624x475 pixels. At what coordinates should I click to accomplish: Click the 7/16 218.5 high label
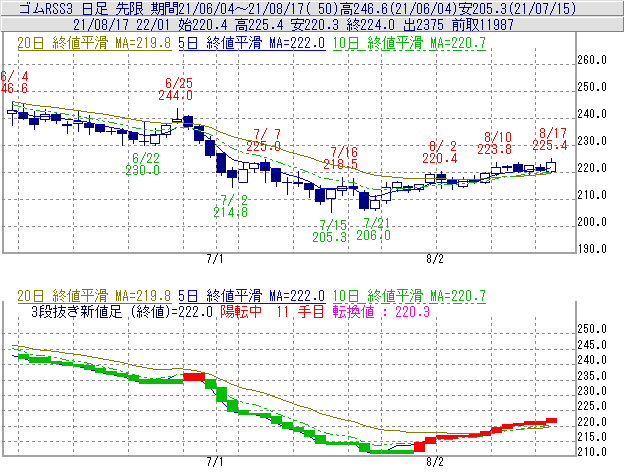(341, 158)
